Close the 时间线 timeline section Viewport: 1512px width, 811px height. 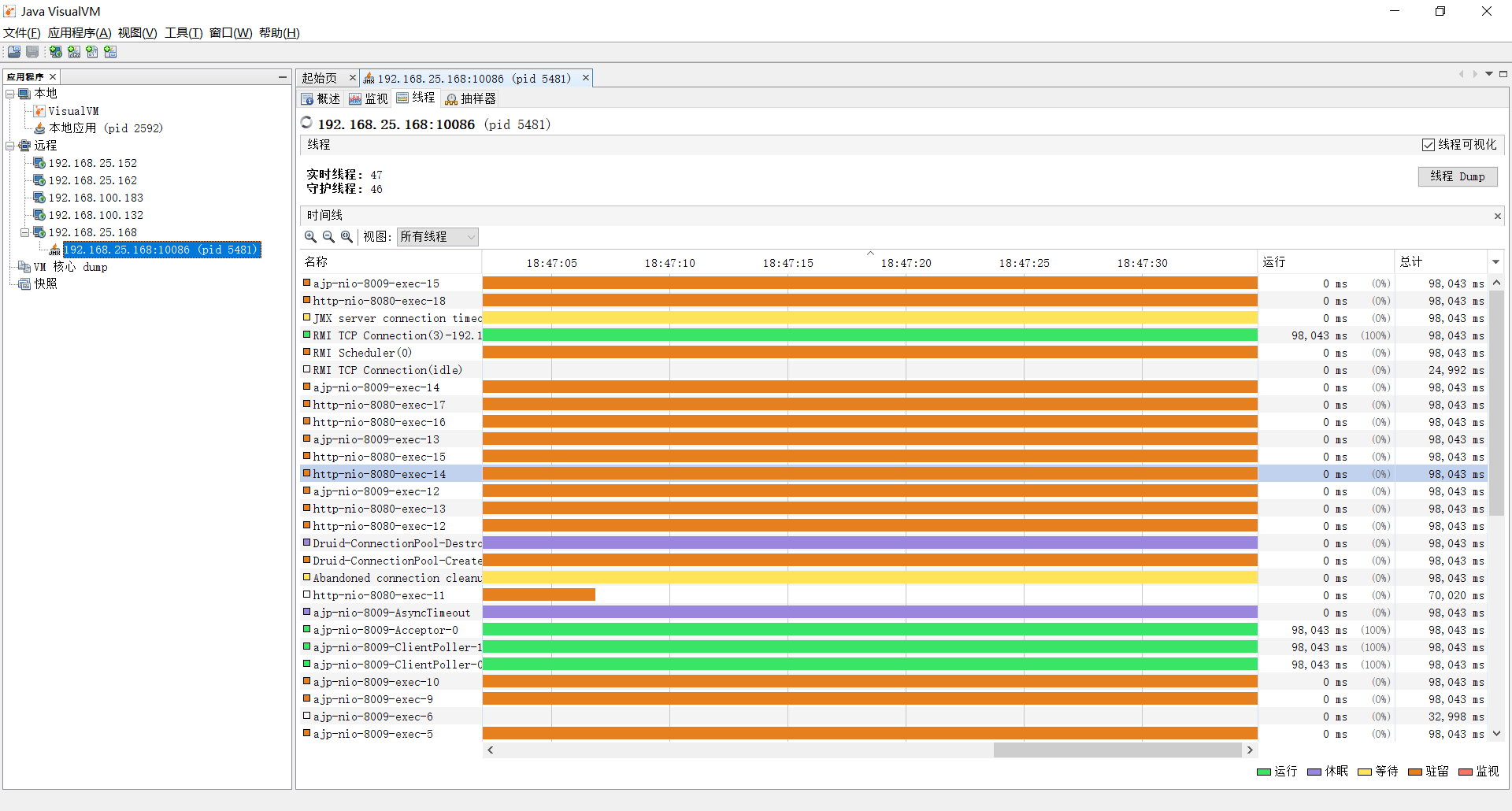(x=1498, y=216)
